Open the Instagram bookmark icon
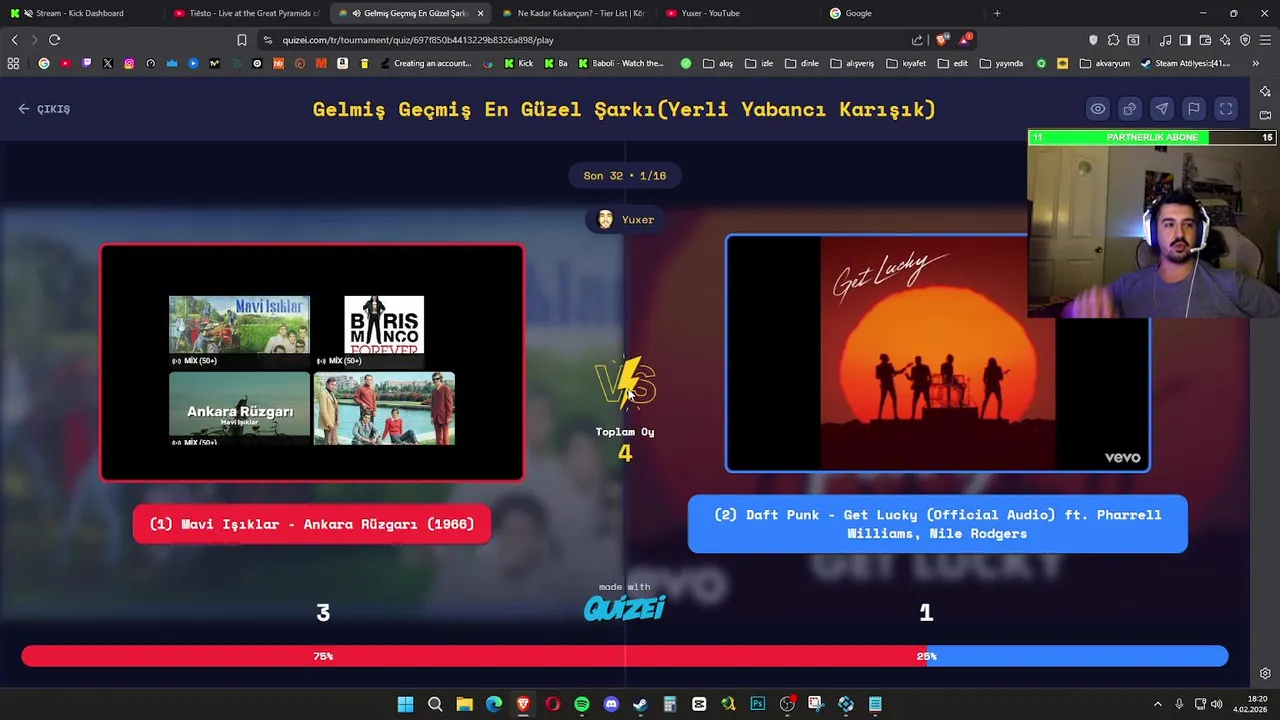 [129, 63]
